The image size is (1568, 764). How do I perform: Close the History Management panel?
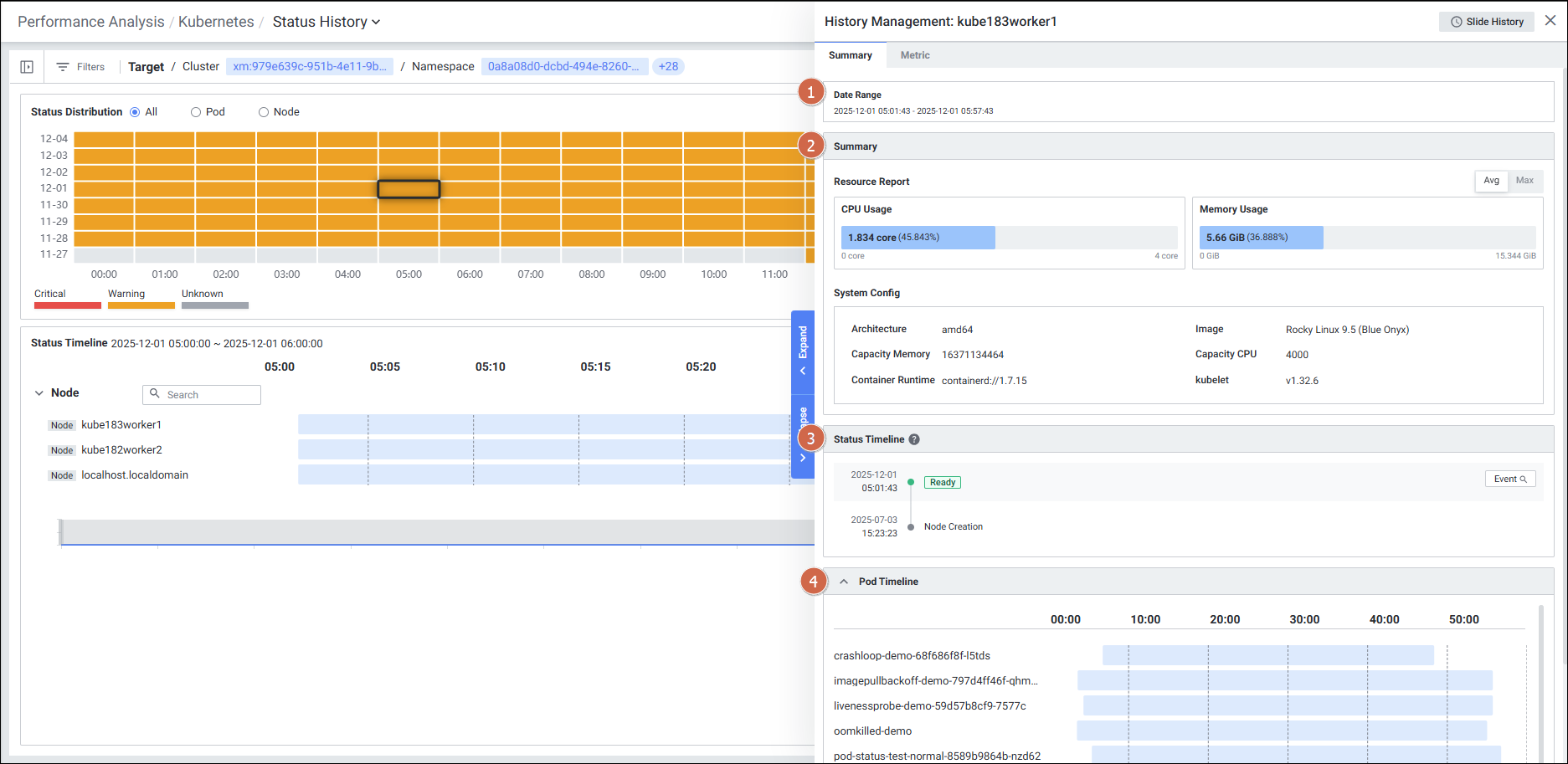1550,21
